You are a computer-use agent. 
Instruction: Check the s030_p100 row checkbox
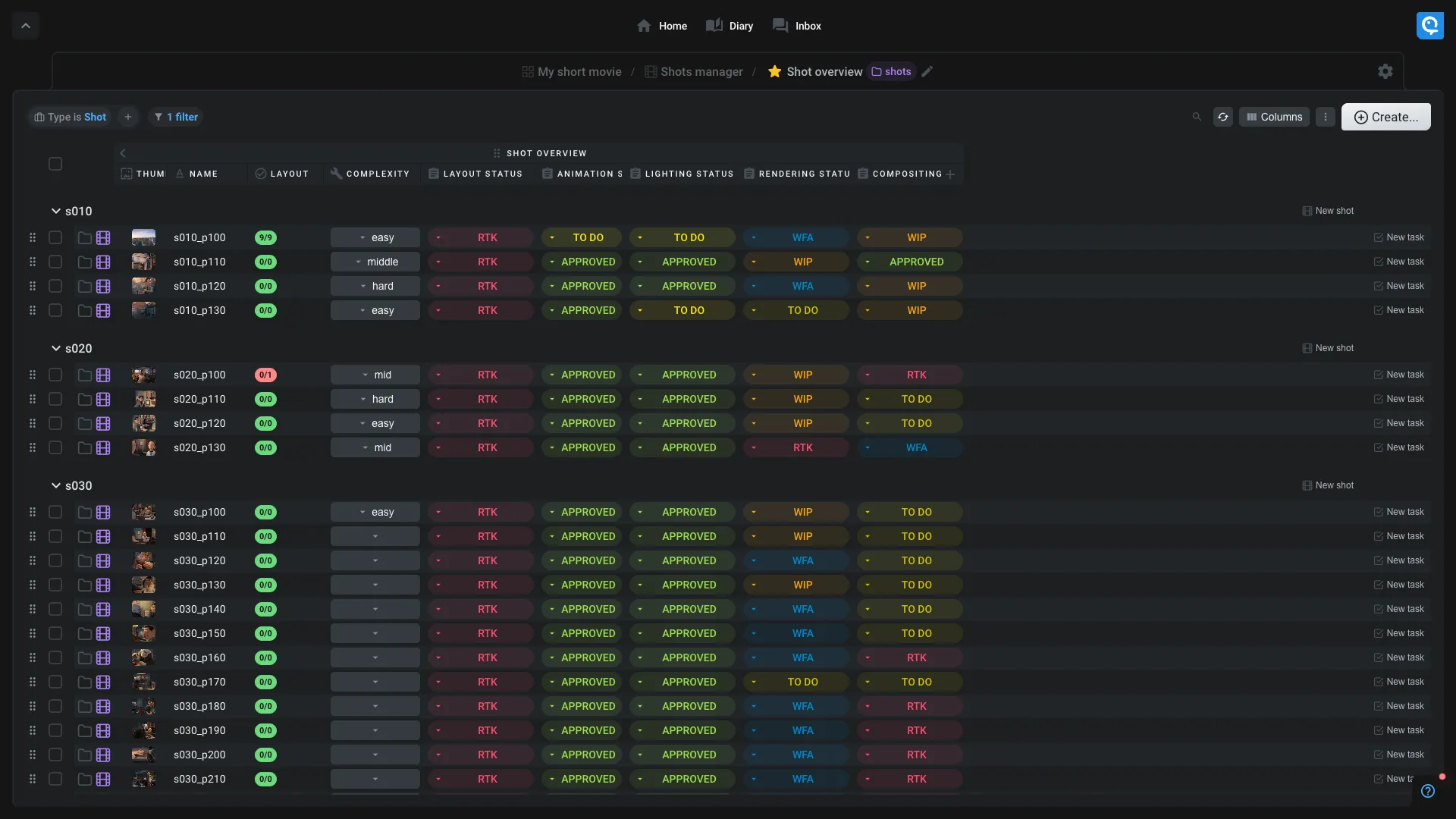tap(55, 512)
